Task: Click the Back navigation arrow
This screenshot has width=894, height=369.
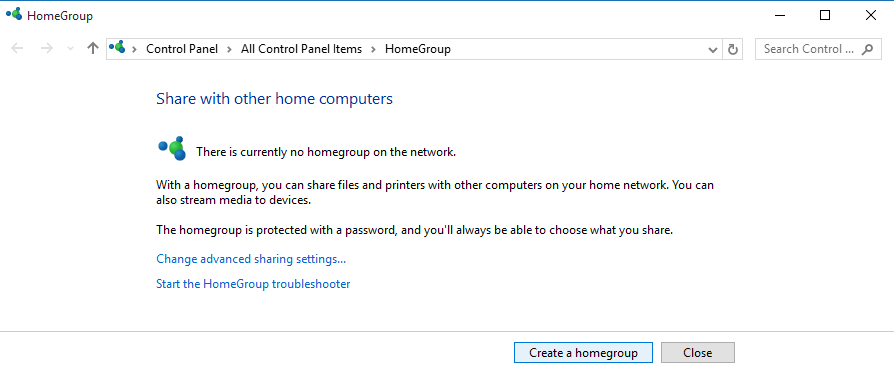Action: [17, 48]
